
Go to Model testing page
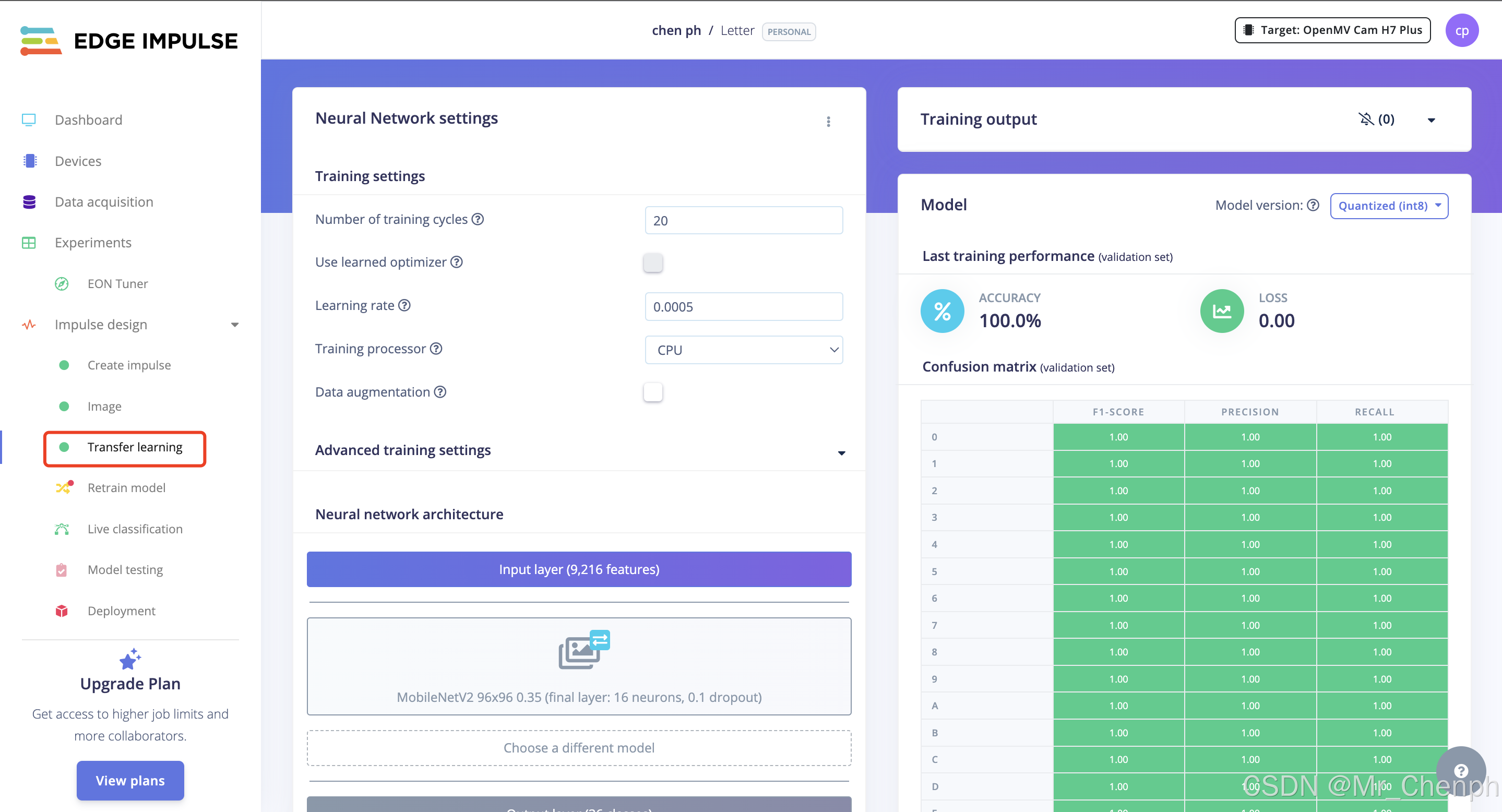125,569
